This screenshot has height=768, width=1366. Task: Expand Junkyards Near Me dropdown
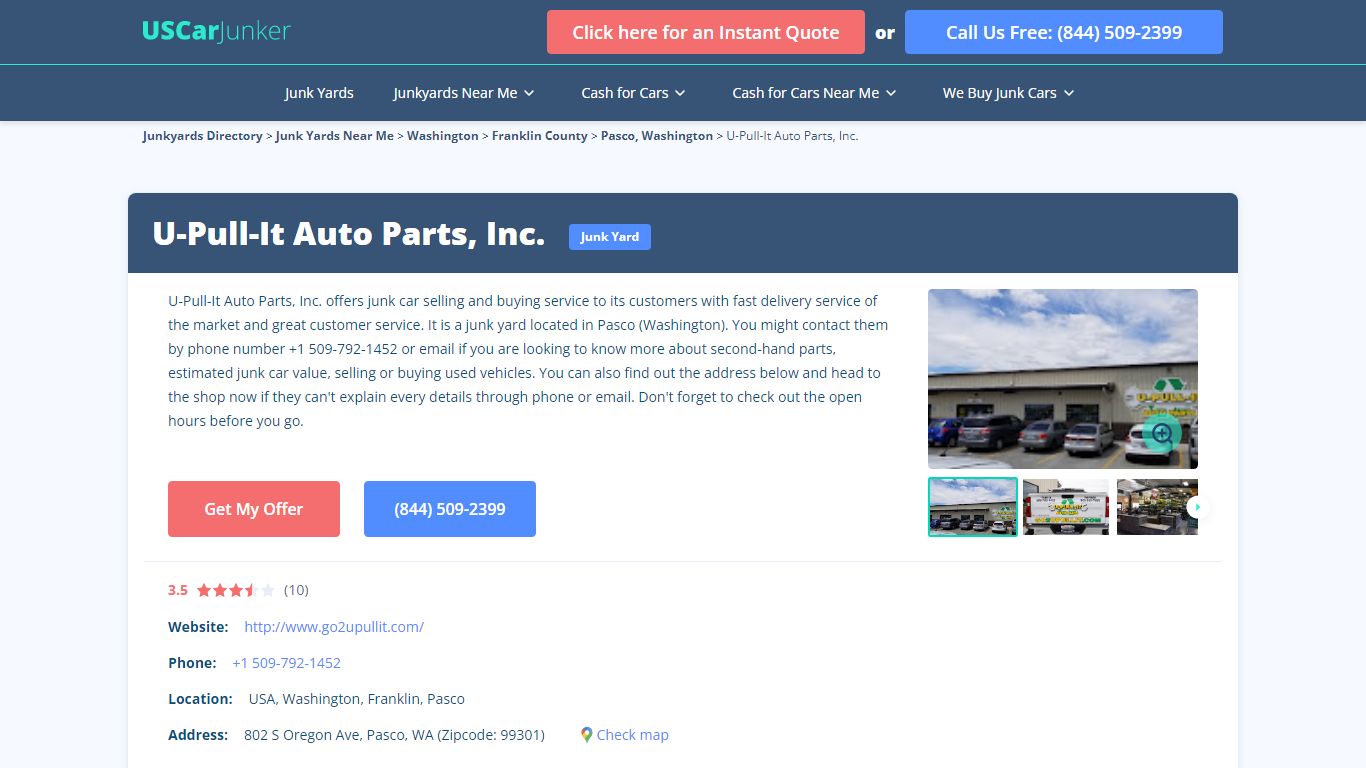(464, 93)
